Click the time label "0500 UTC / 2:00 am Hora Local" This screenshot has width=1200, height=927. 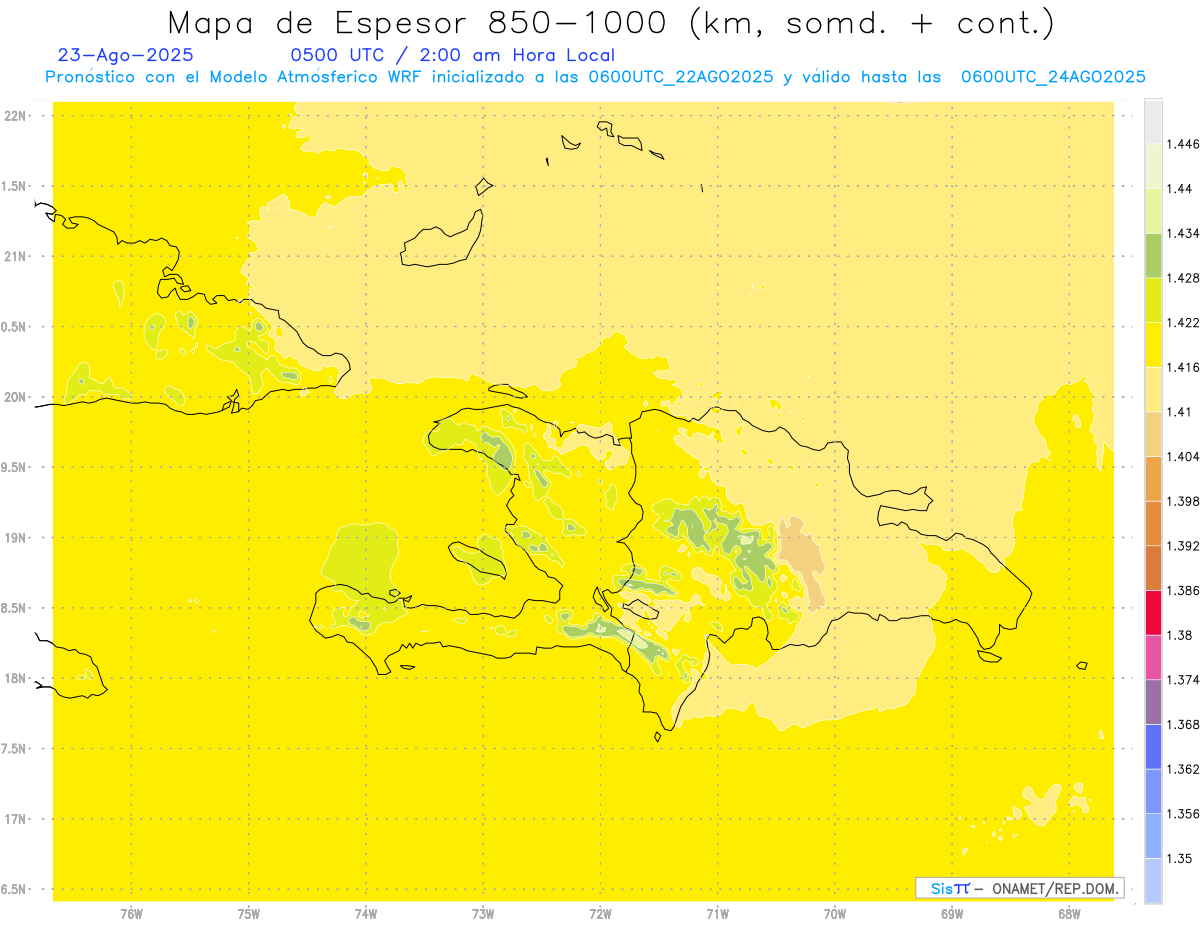tap(452, 55)
